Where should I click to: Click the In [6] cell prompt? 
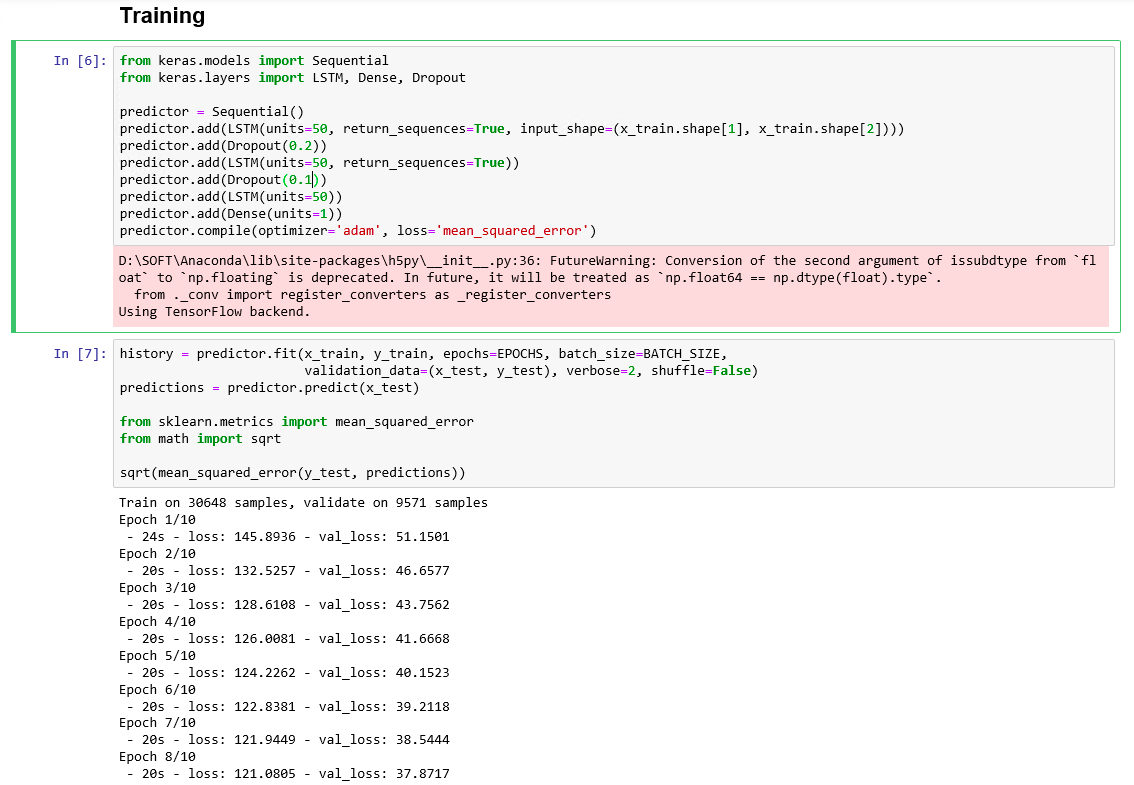pos(80,61)
